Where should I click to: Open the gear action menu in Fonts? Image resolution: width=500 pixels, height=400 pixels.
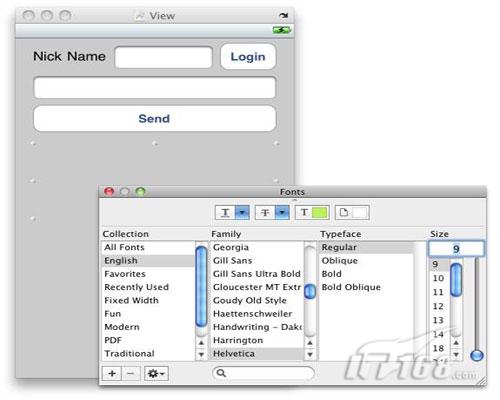click(x=156, y=373)
